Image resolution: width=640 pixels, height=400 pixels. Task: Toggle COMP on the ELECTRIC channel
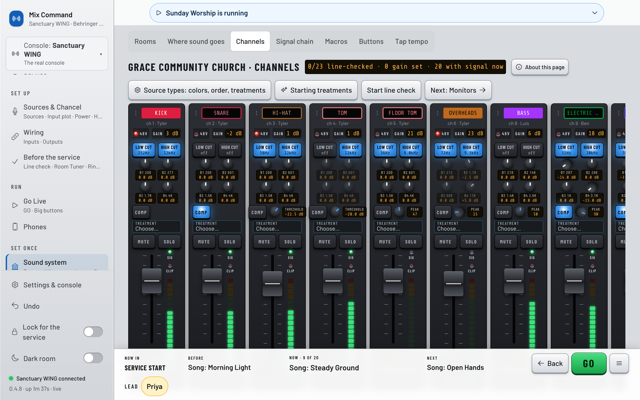tap(563, 212)
